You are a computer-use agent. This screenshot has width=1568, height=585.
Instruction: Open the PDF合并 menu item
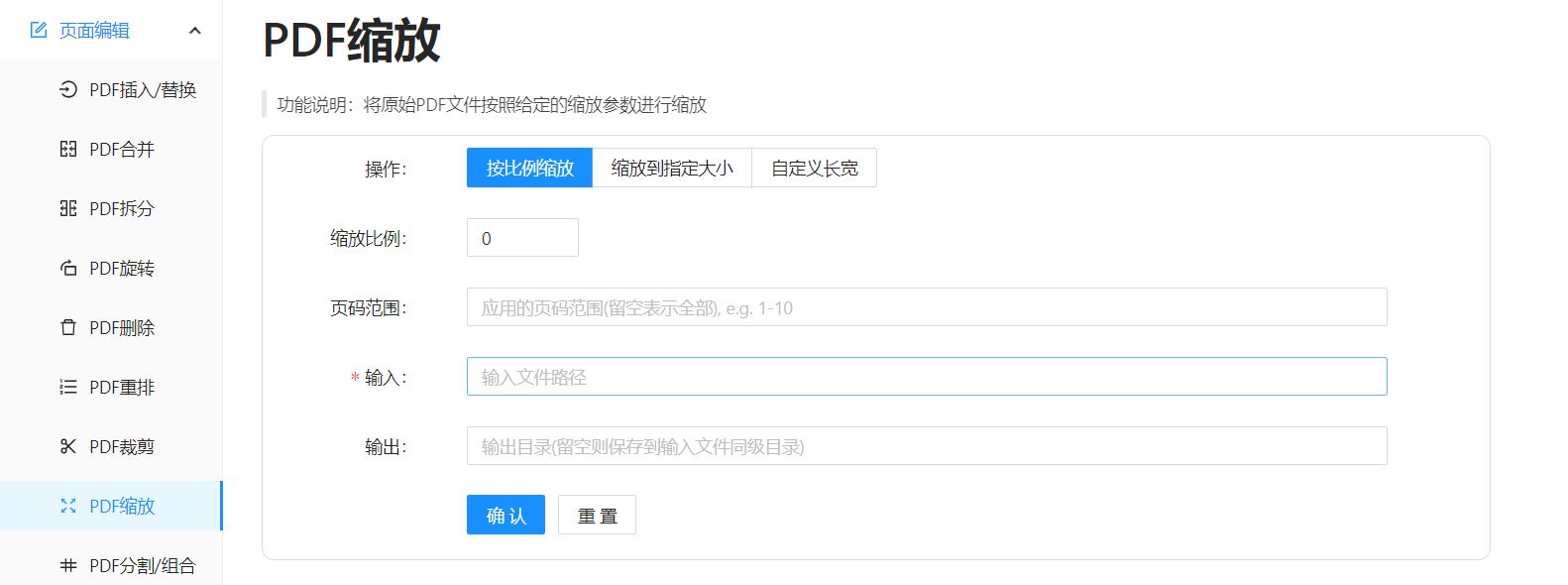coord(111,149)
